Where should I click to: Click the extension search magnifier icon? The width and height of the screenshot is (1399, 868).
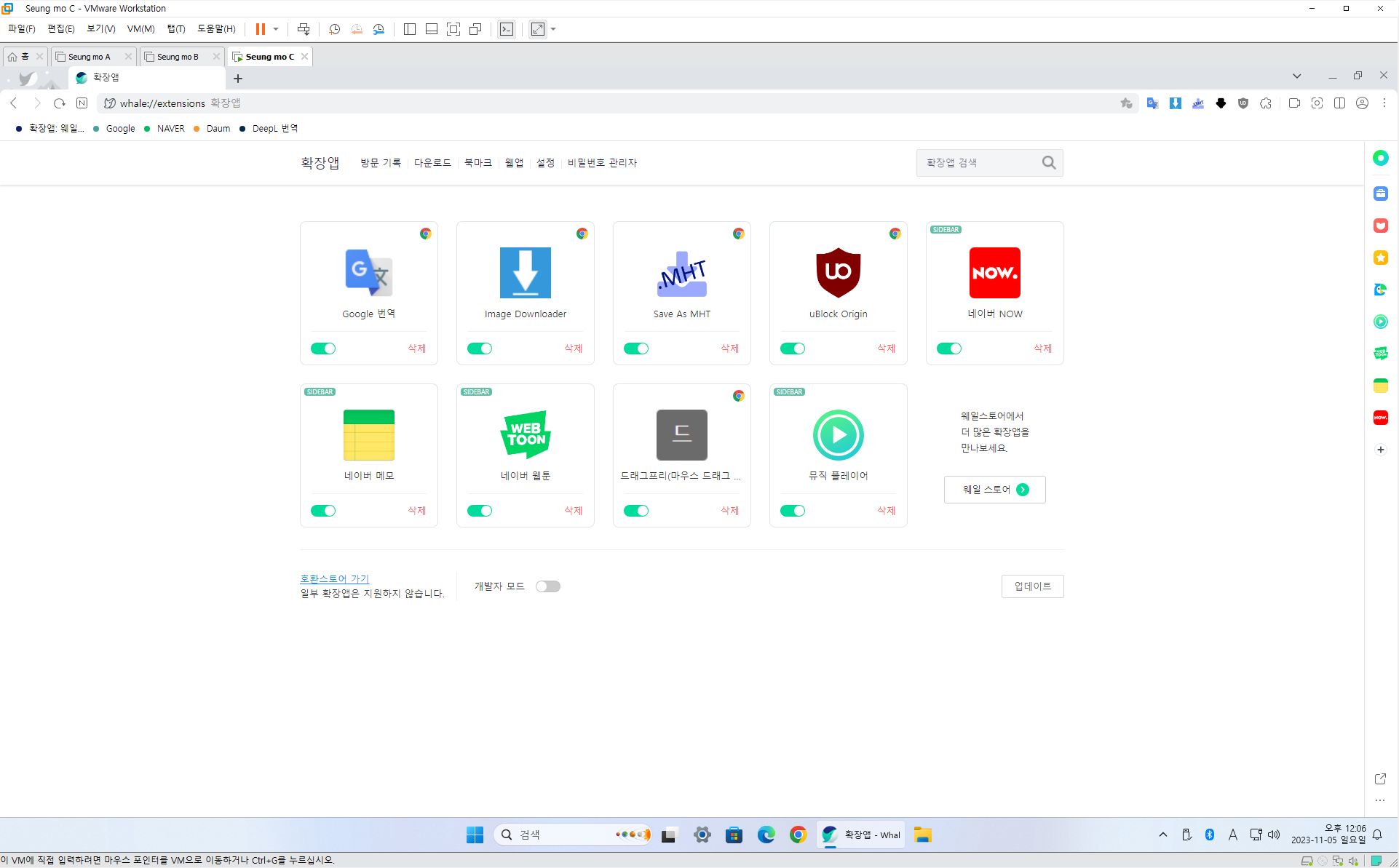coord(1048,163)
